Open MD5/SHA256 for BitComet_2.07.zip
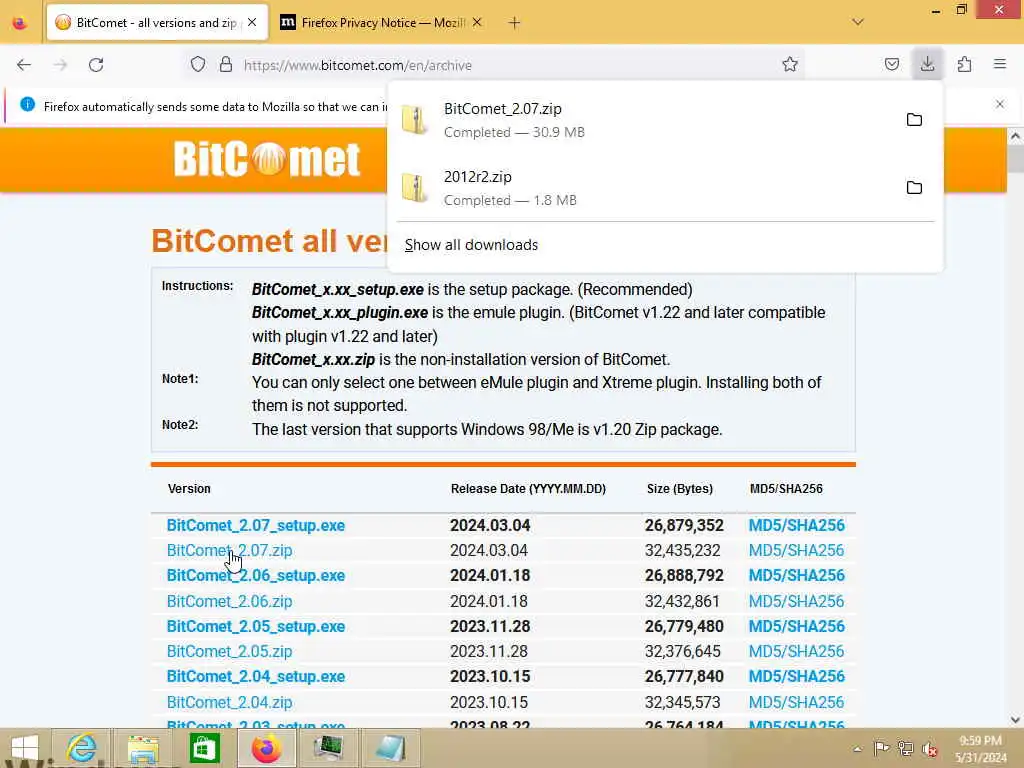1024x768 pixels. click(x=796, y=551)
